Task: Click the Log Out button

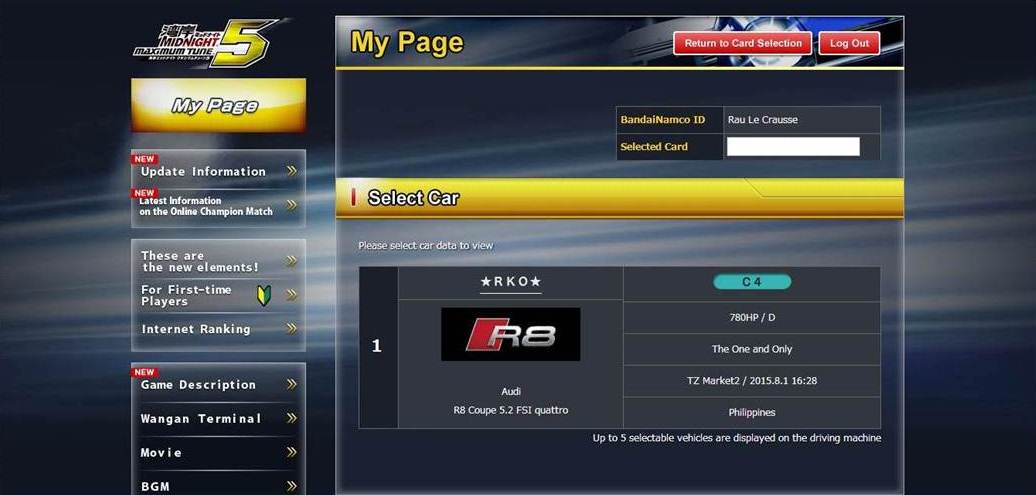Action: (849, 44)
